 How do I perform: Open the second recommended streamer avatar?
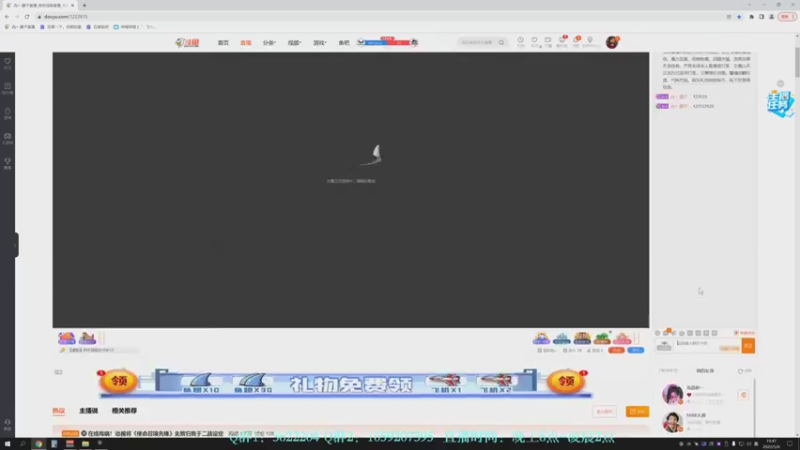click(672, 422)
